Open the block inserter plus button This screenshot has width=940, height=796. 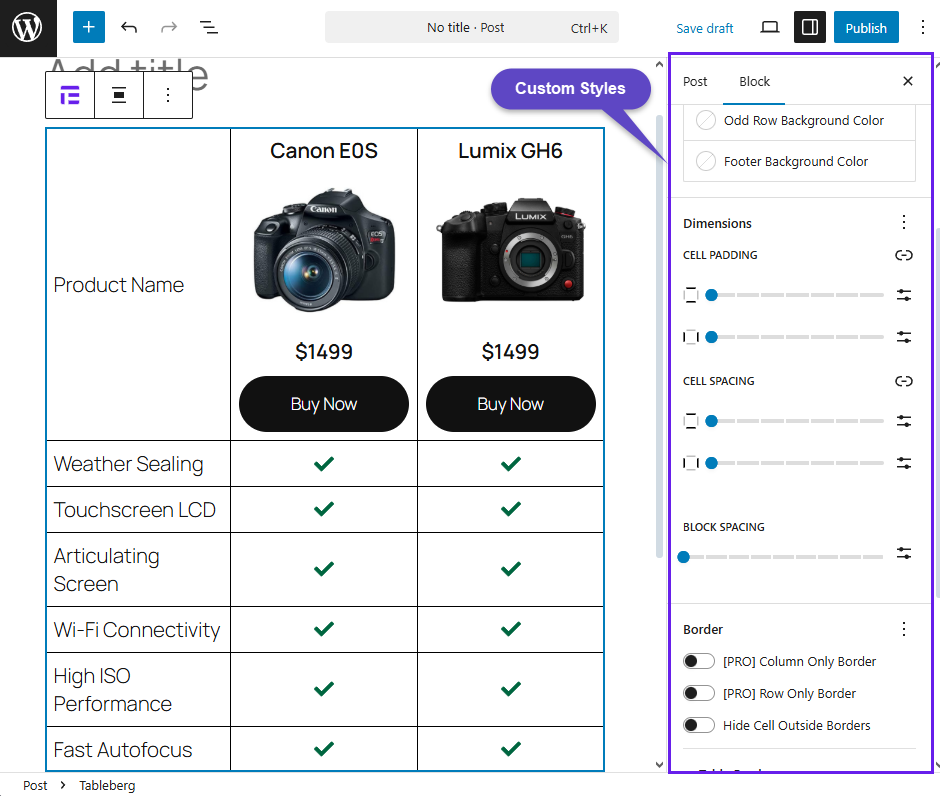pos(88,28)
